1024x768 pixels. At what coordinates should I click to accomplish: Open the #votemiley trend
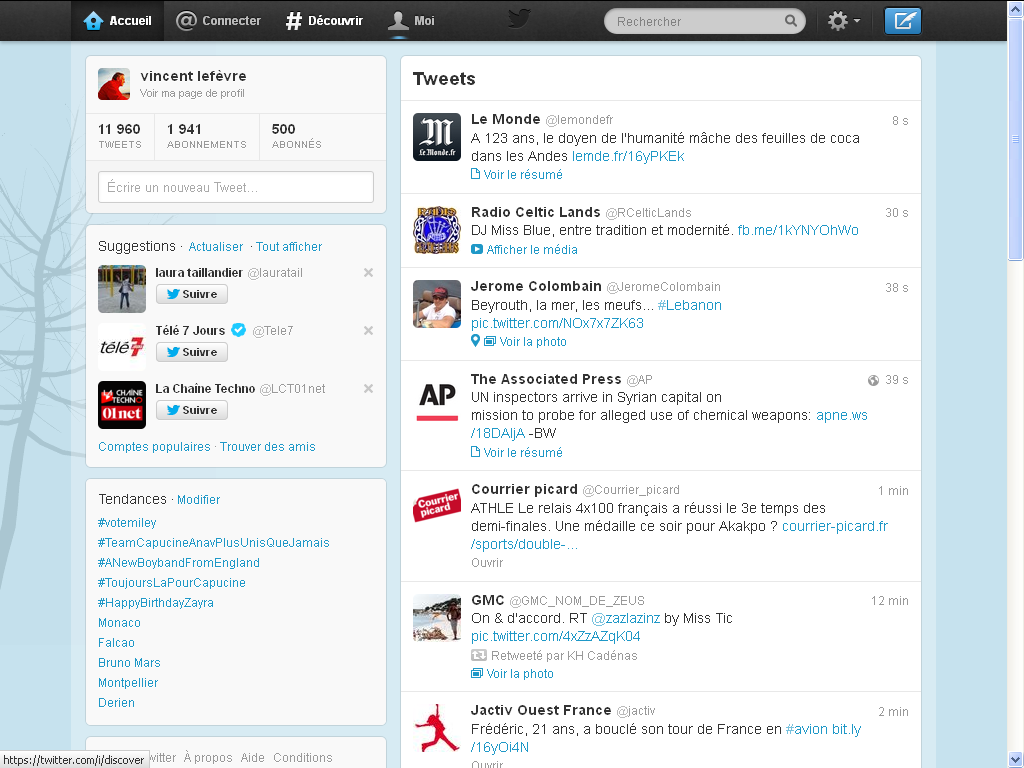(127, 522)
